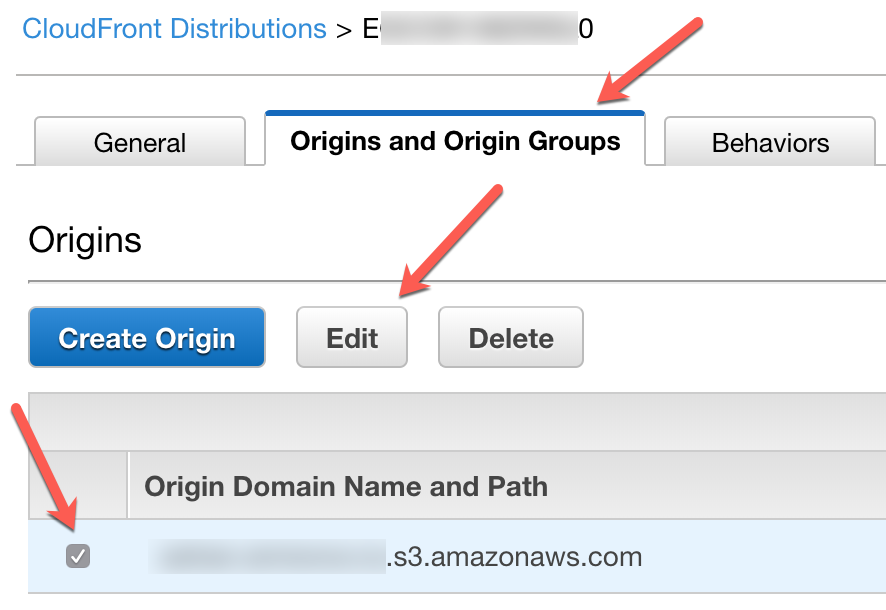The image size is (886, 610).
Task: Click the red arrow pointing at the Origins tab
Action: point(650,60)
